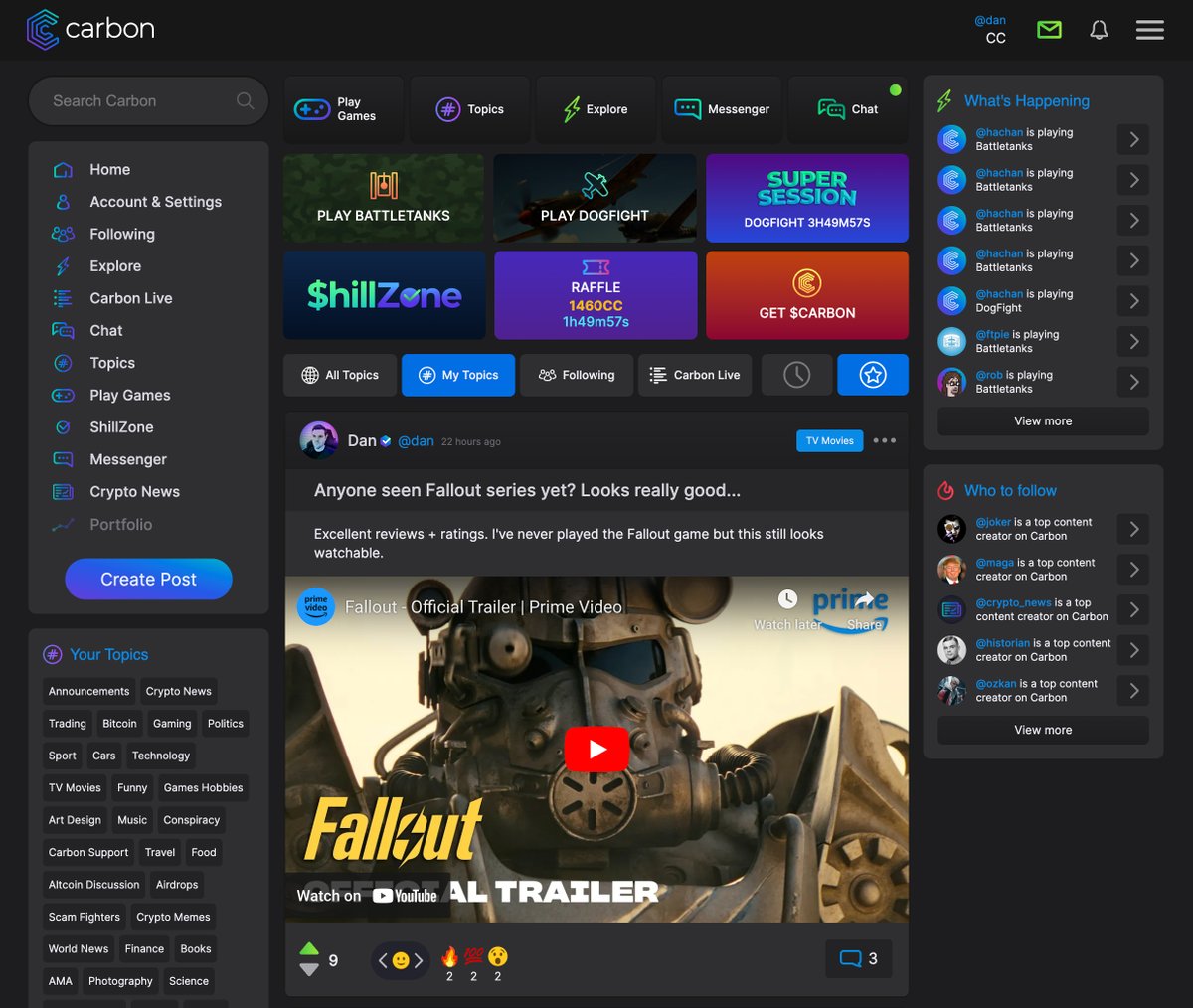This screenshot has width=1193, height=1008.
Task: Open the ShillZone banner tile
Action: [384, 295]
